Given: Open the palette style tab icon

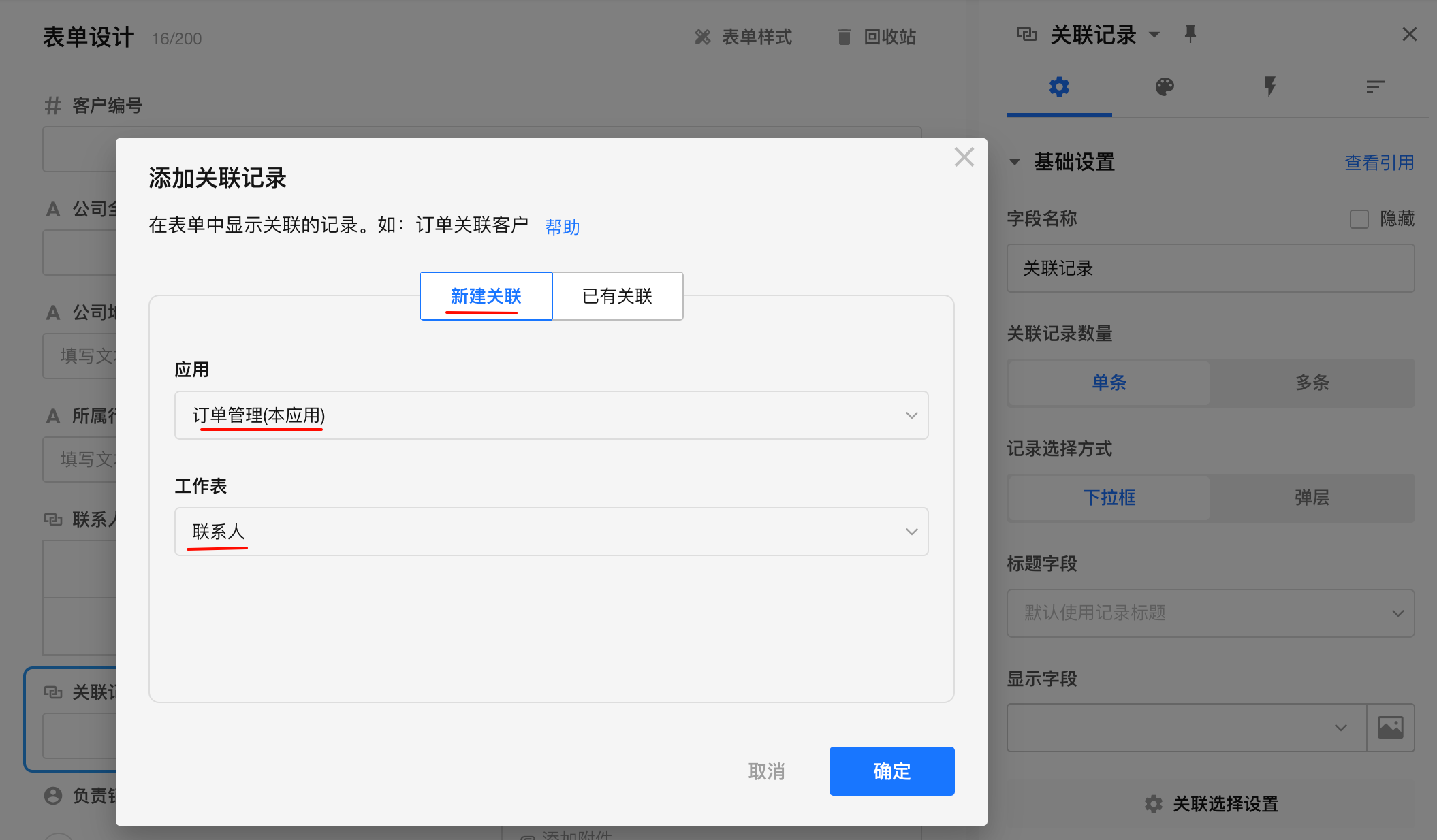Looking at the screenshot, I should click(x=1165, y=87).
